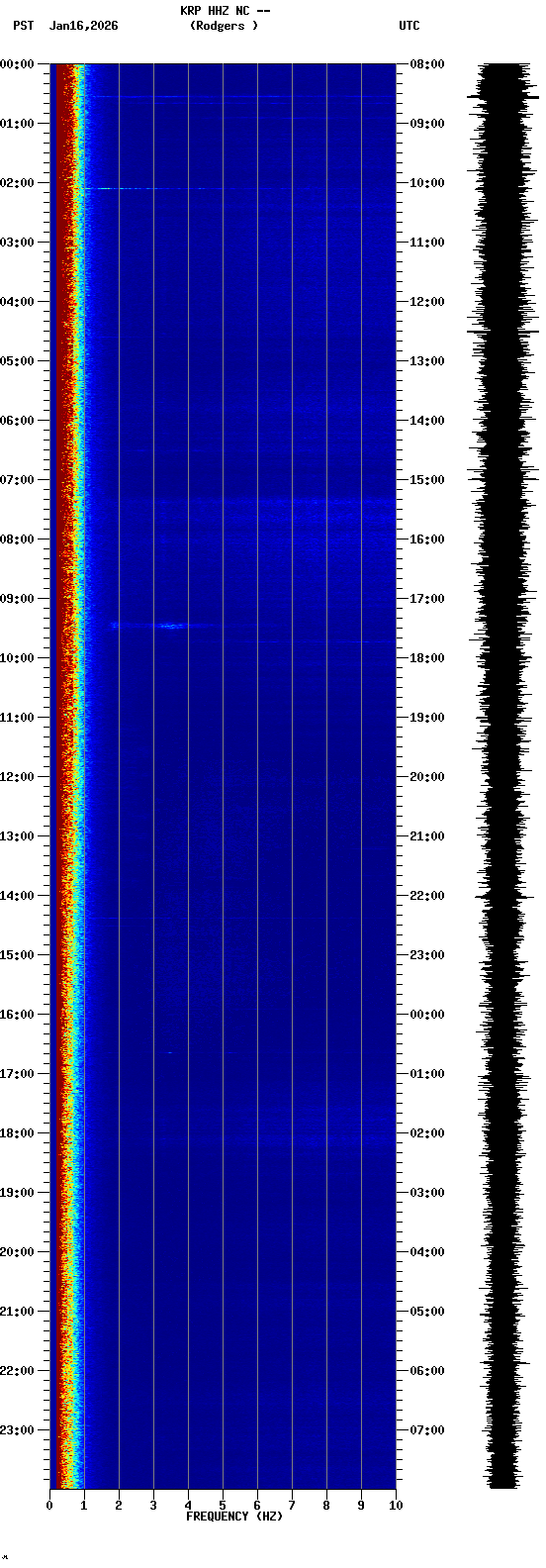
Task: Click the UTC '04:00' time label
Action: (427, 1252)
